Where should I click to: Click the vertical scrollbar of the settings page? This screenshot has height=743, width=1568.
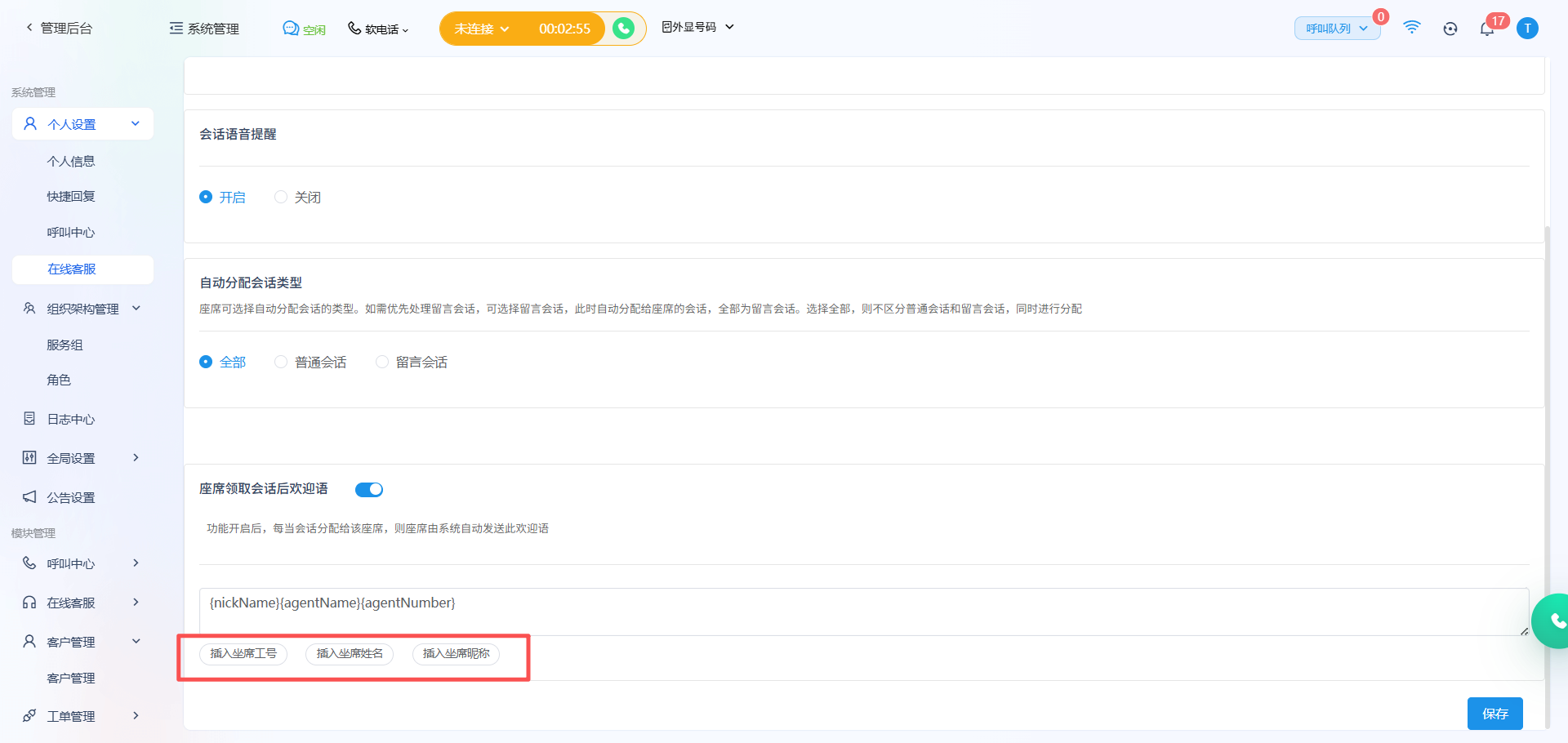coord(1548,478)
